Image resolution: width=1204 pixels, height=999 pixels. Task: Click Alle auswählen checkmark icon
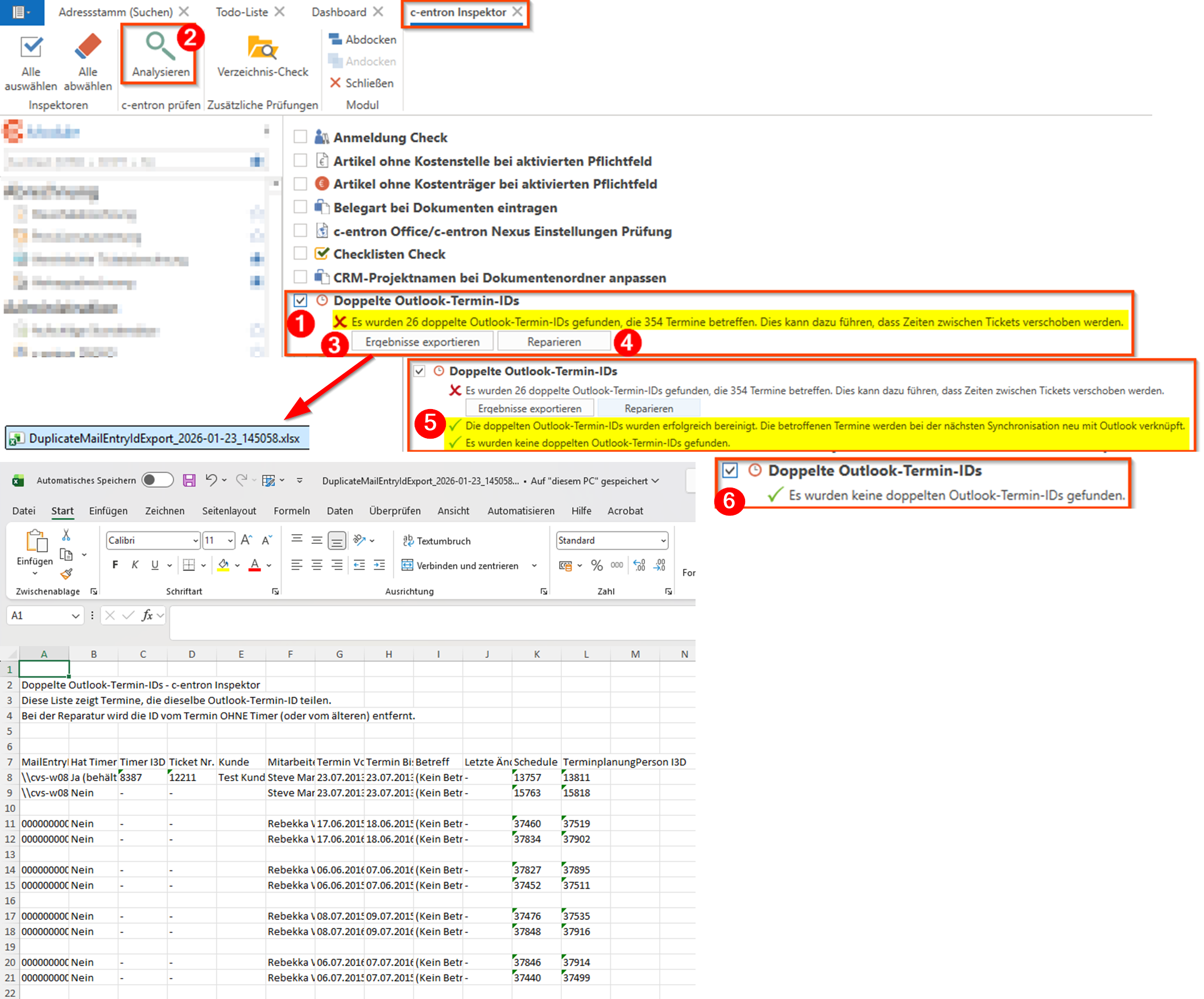(x=31, y=48)
